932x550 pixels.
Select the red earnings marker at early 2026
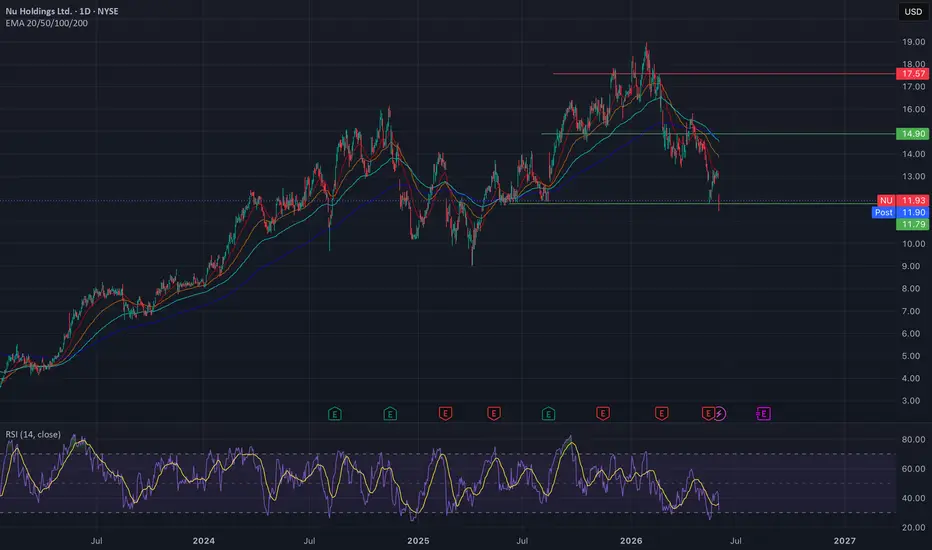coord(662,413)
